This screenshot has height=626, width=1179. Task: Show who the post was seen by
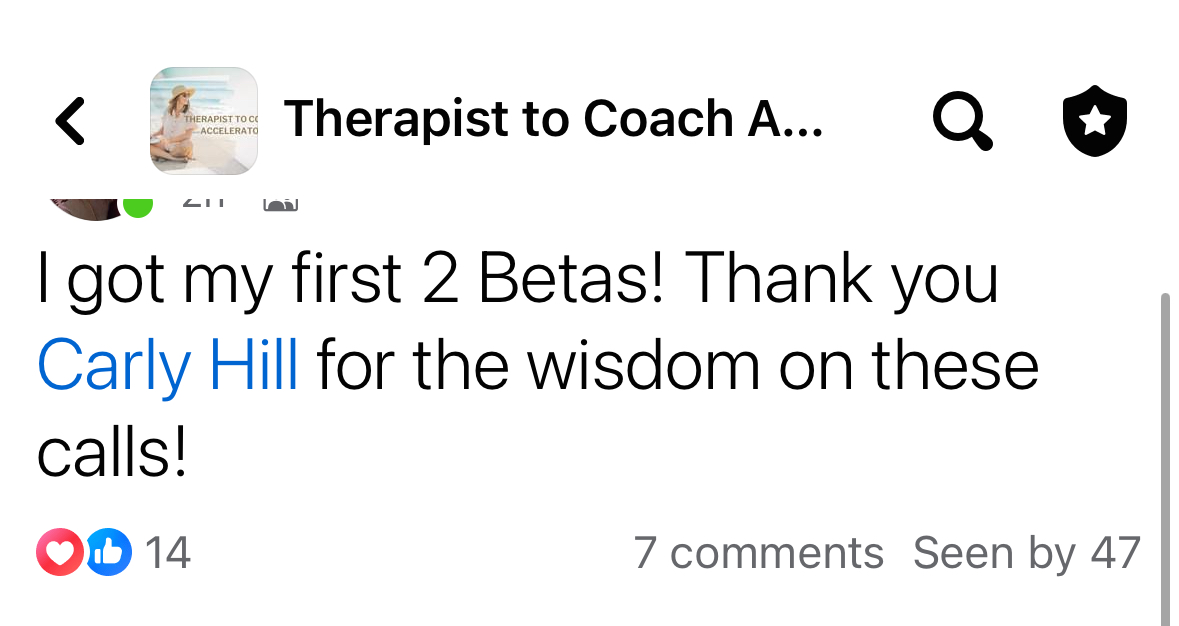(x=1026, y=552)
